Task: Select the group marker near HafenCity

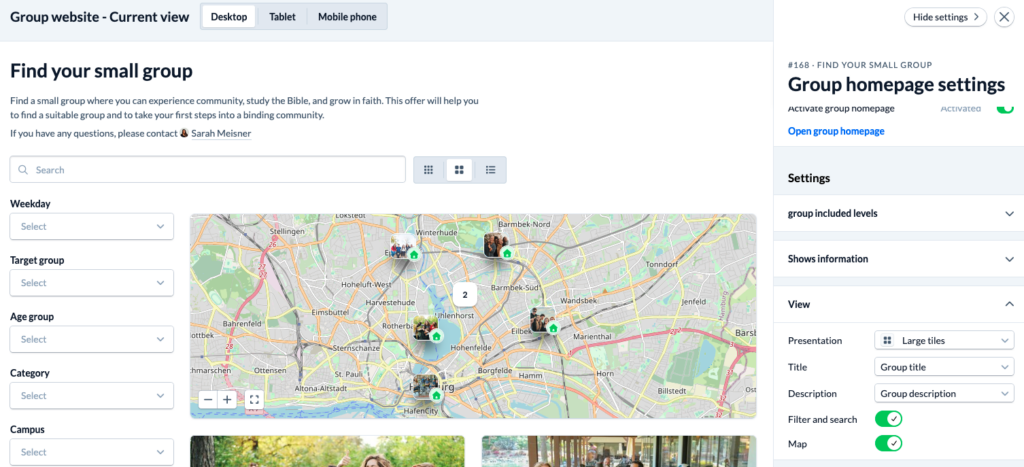Action: pyautogui.click(x=428, y=388)
